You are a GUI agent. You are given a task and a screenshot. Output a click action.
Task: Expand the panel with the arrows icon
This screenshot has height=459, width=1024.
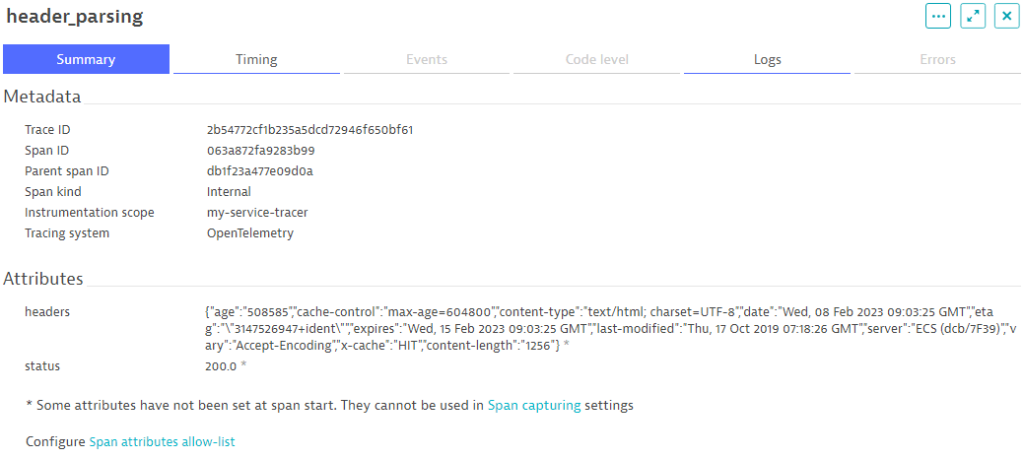(x=973, y=16)
